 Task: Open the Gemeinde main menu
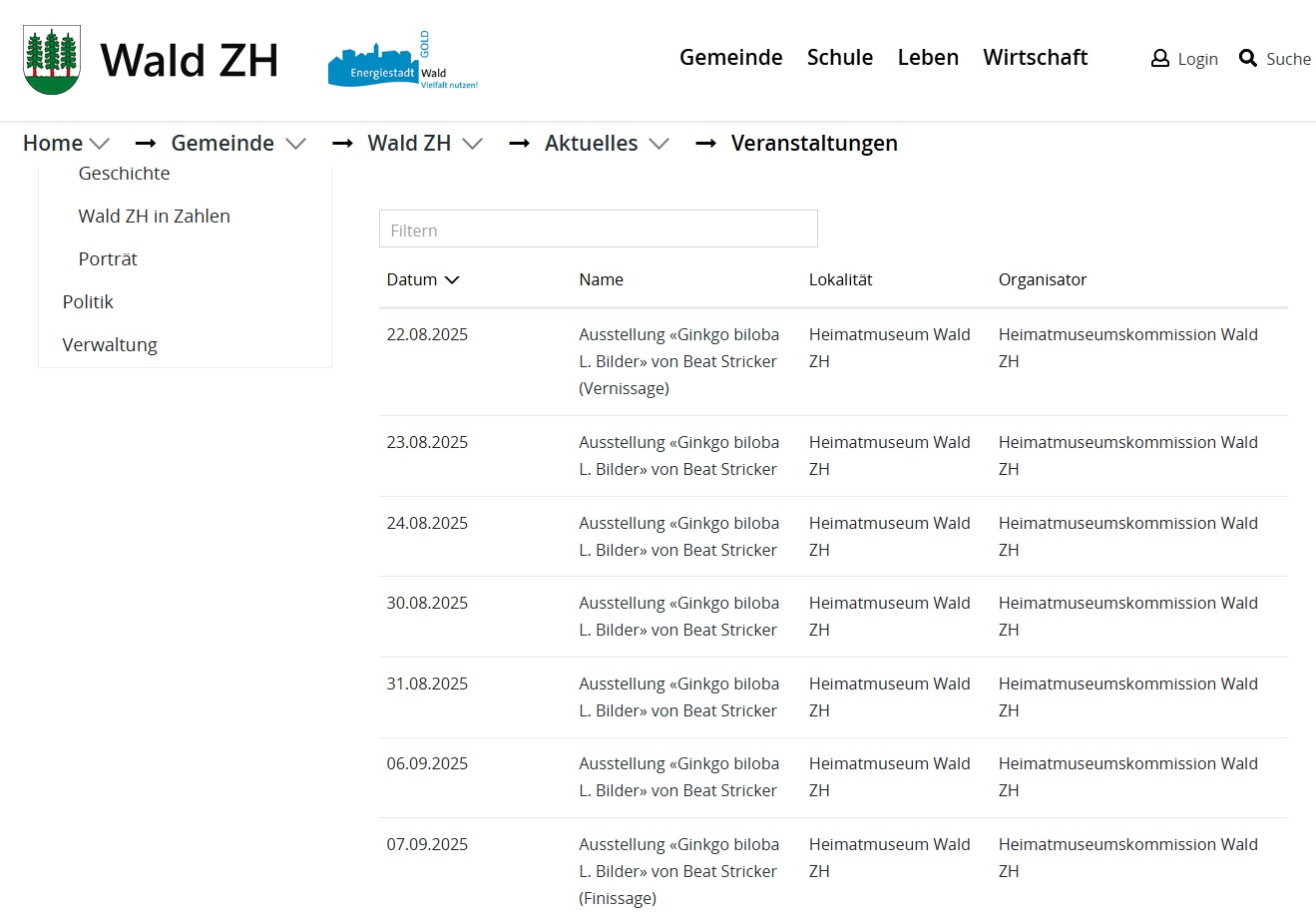point(730,58)
